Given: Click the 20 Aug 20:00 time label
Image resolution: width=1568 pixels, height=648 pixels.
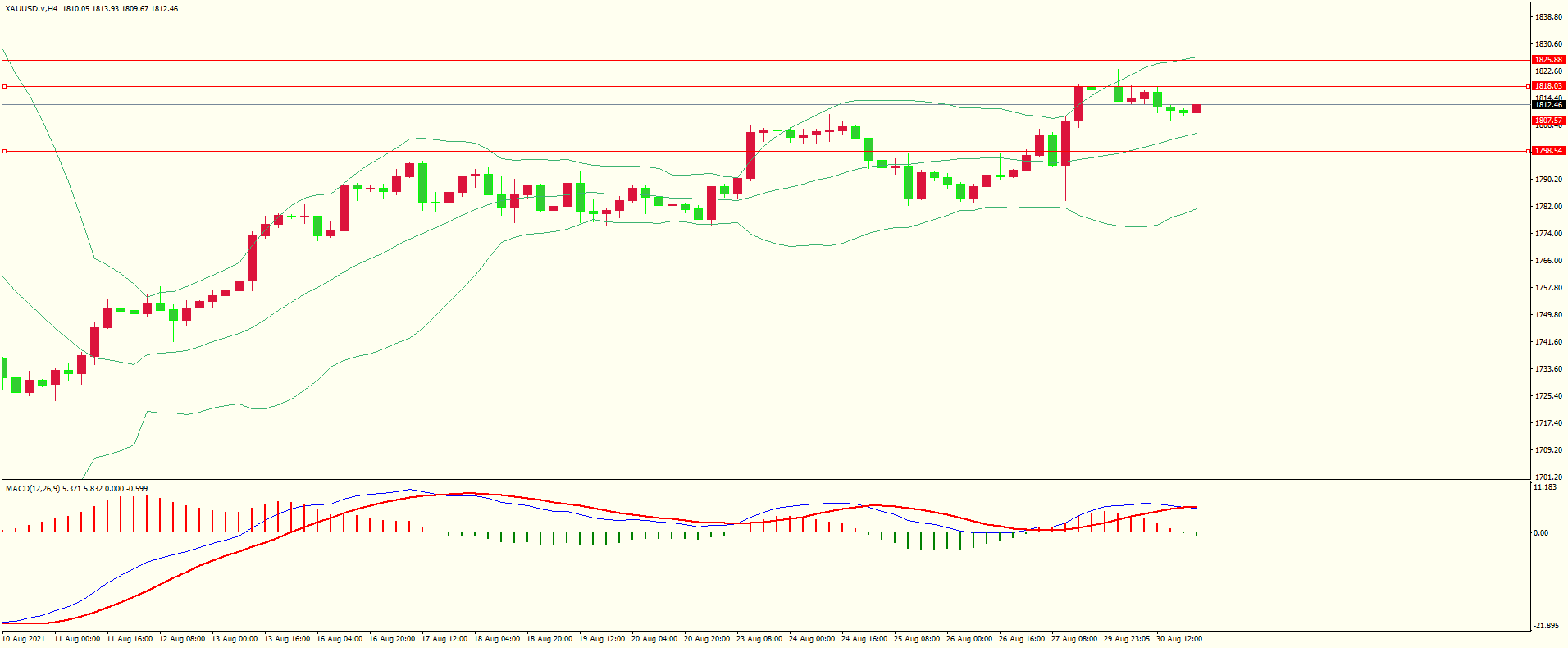Looking at the screenshot, I should click(x=707, y=639).
